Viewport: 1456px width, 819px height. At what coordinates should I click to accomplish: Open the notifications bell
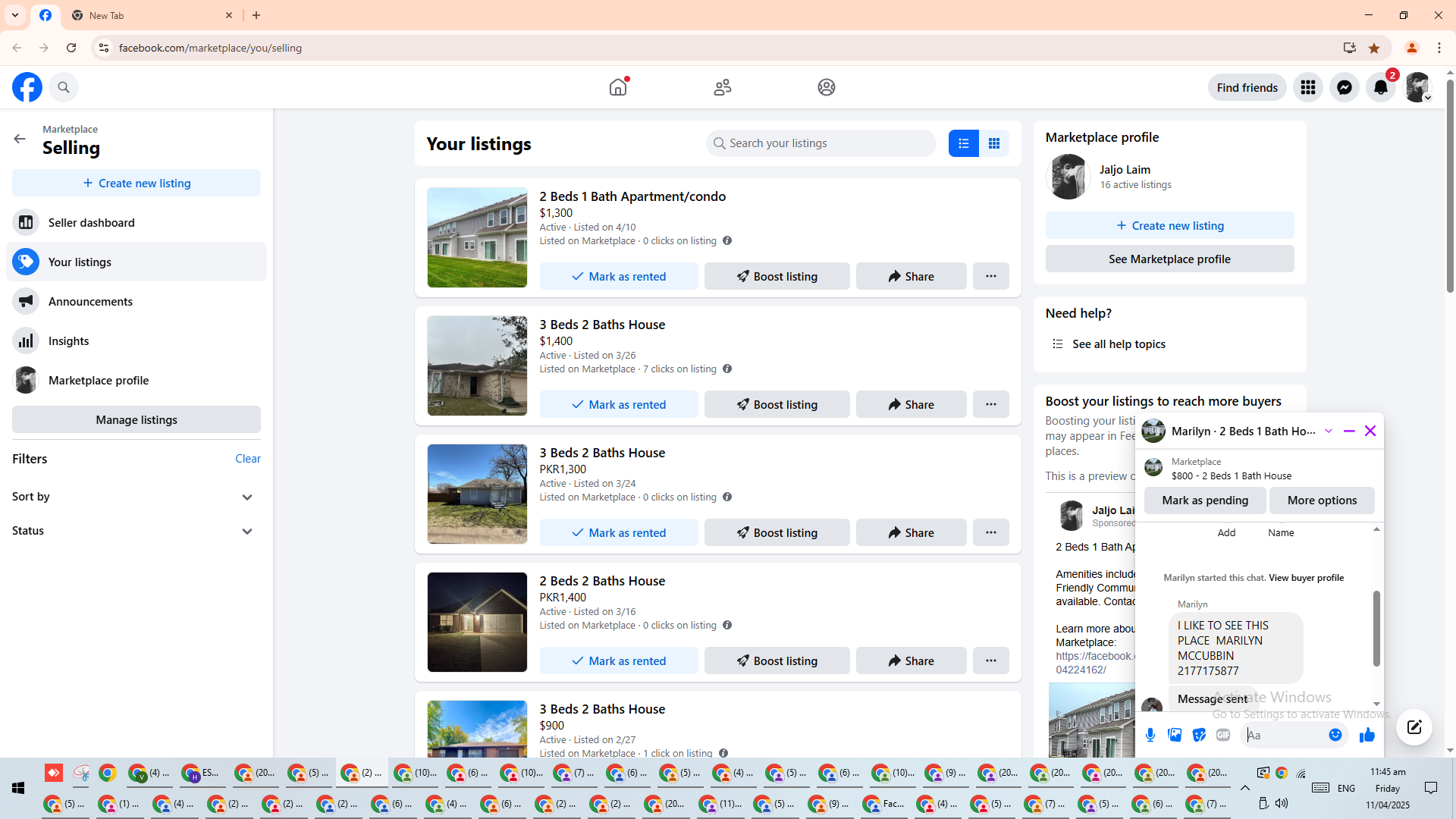(1381, 87)
